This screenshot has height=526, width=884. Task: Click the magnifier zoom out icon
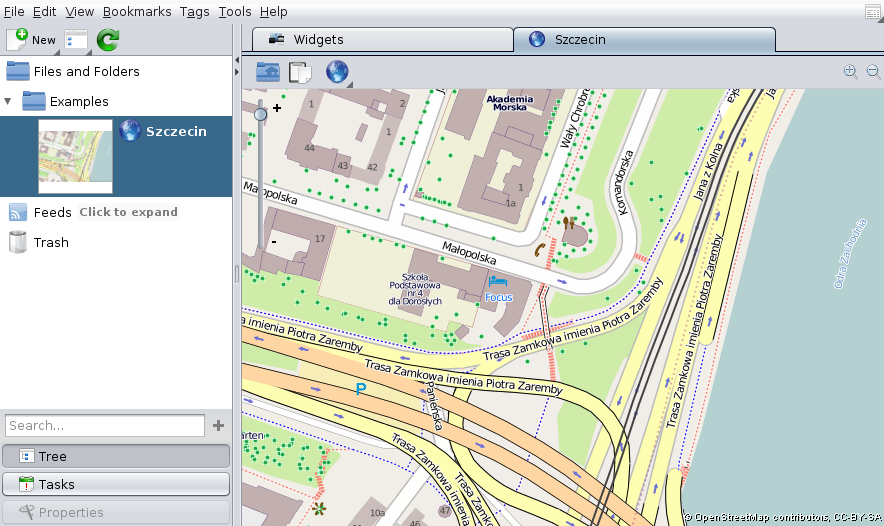click(x=873, y=72)
